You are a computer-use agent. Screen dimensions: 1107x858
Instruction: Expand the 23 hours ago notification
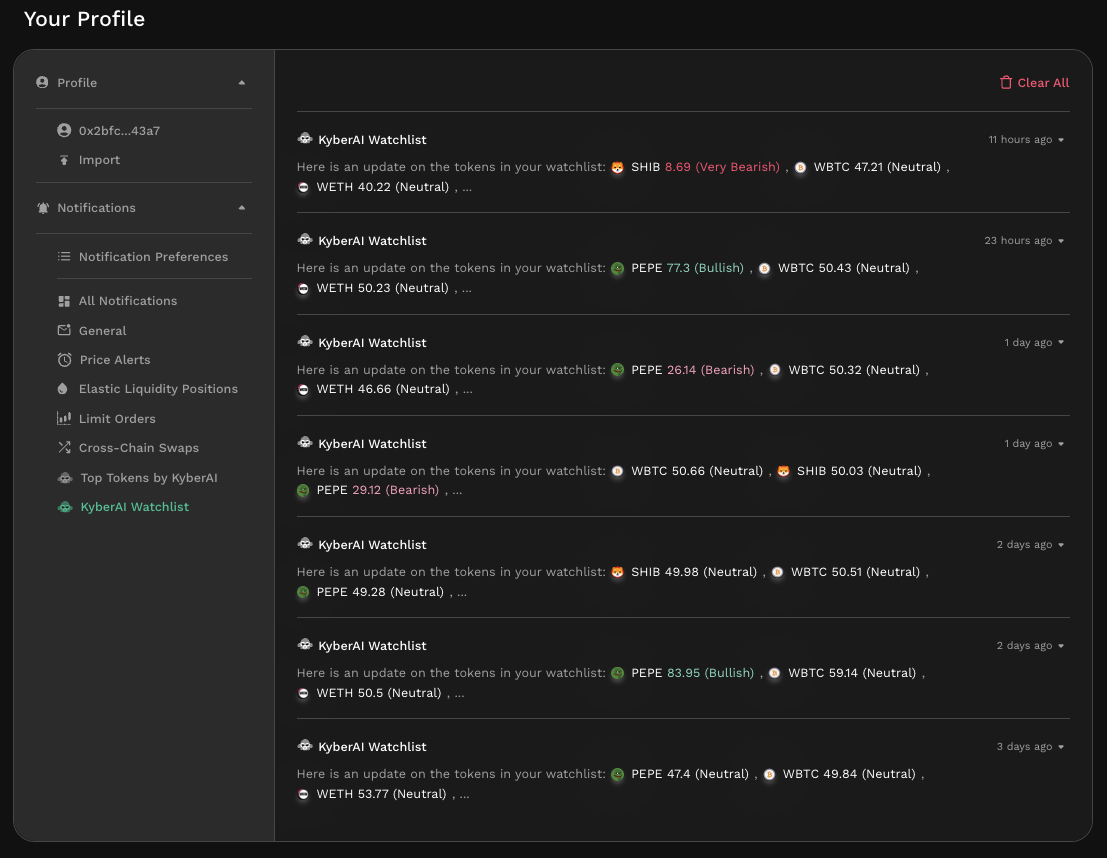[x=1061, y=241]
